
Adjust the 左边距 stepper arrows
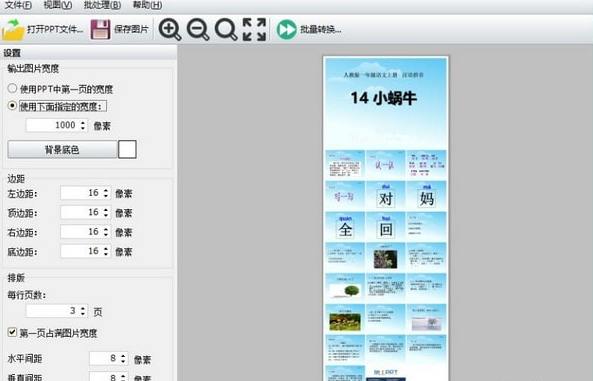(106, 193)
